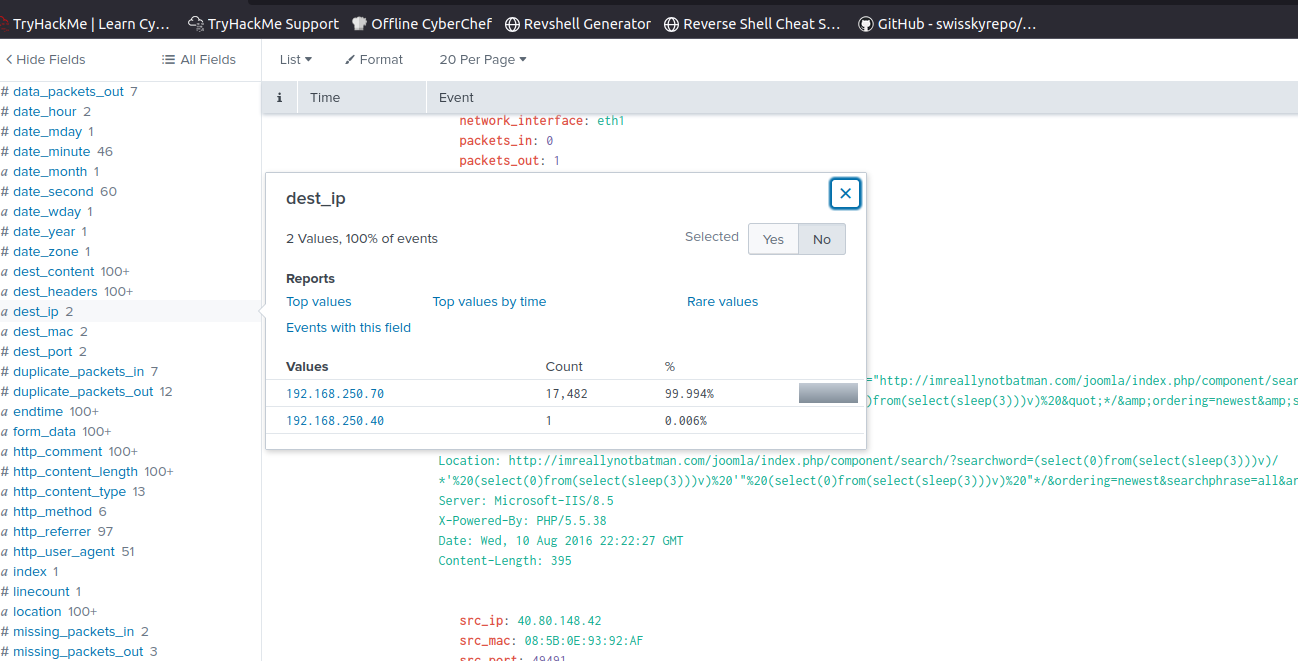This screenshot has height=661, width=1298.
Task: Open the Format options dropdown
Action: [374, 60]
